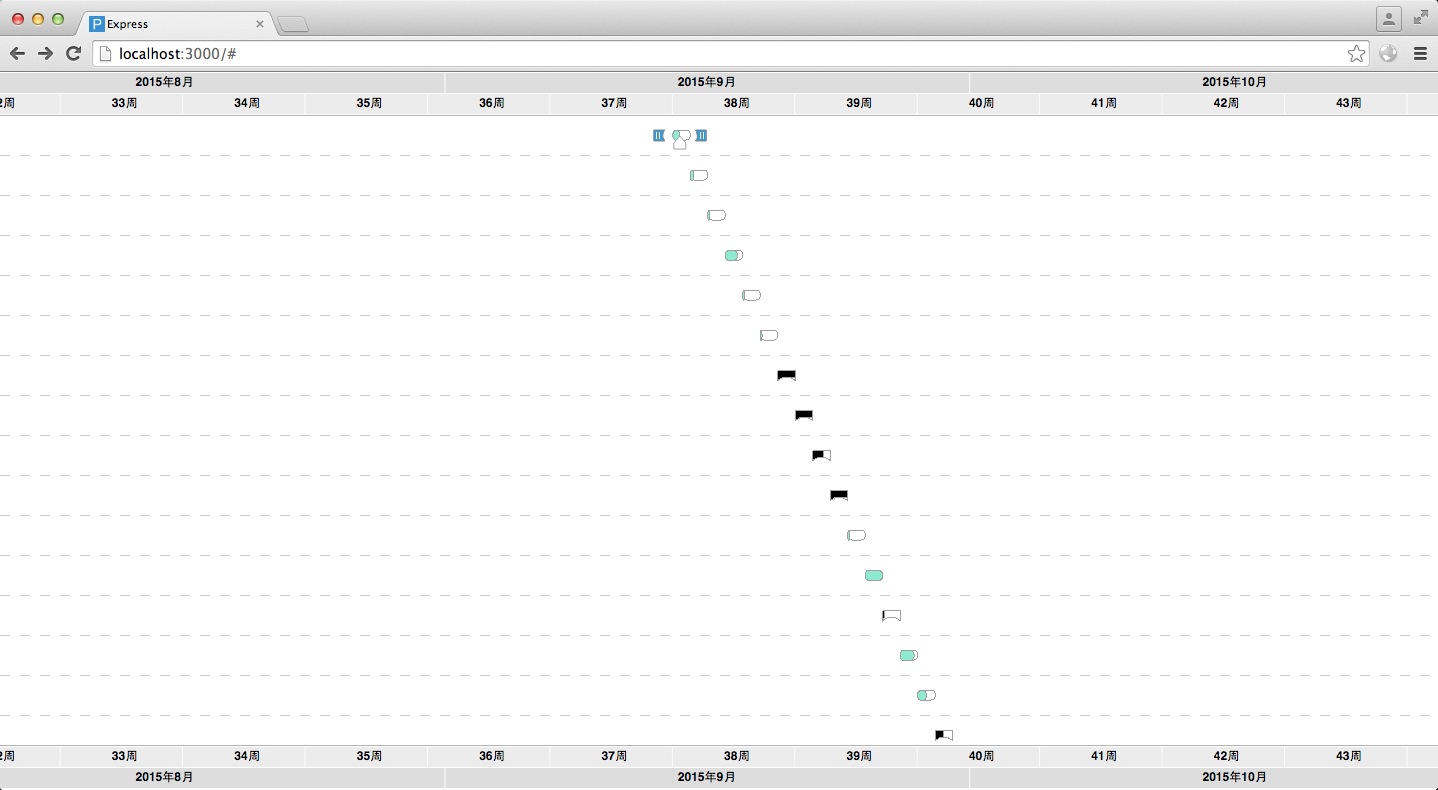
Task: Toggle fullscreen with the arrows icon
Action: pos(1421,18)
